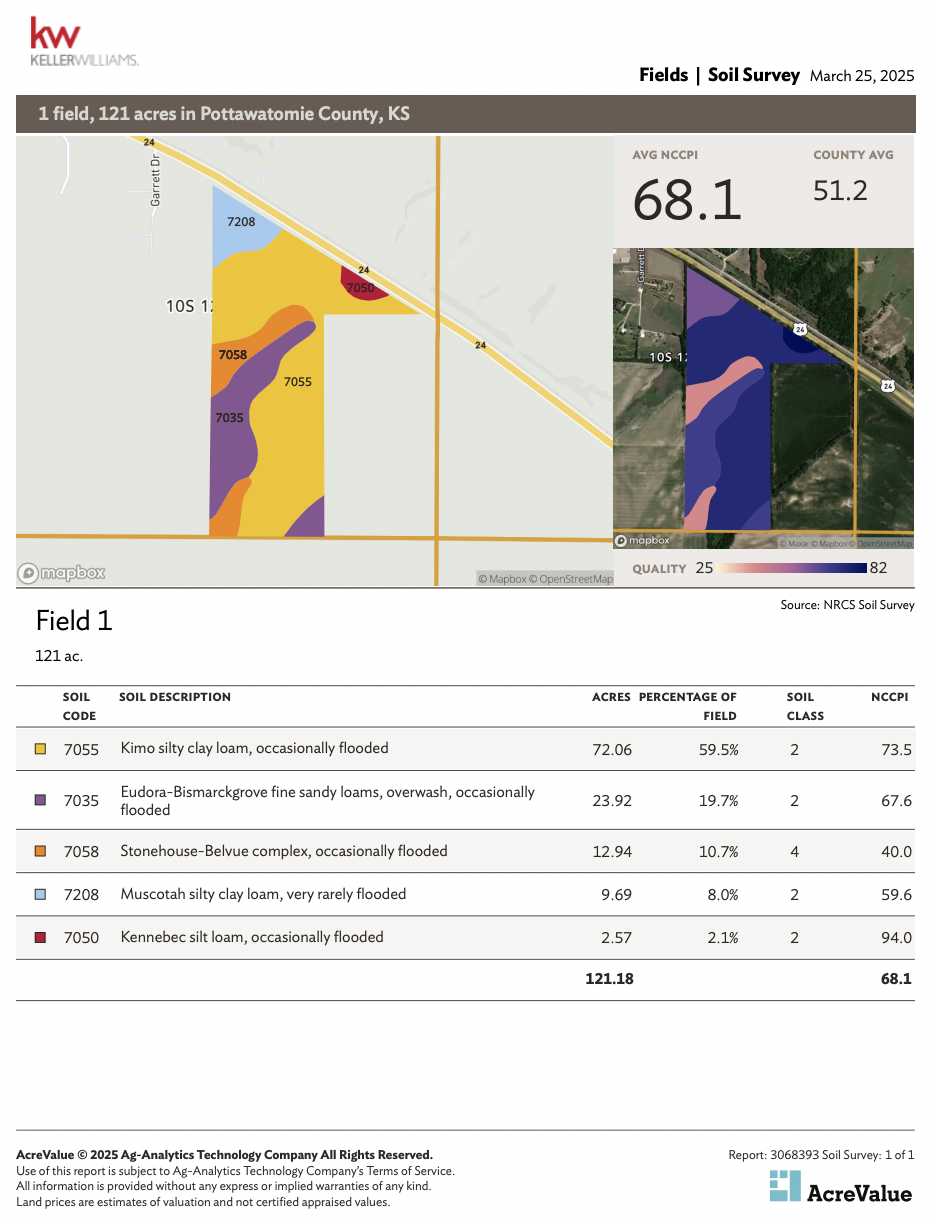Click the Source: NRCS Soil Survey note
Screen dimensions: 936x1224
click(x=847, y=605)
